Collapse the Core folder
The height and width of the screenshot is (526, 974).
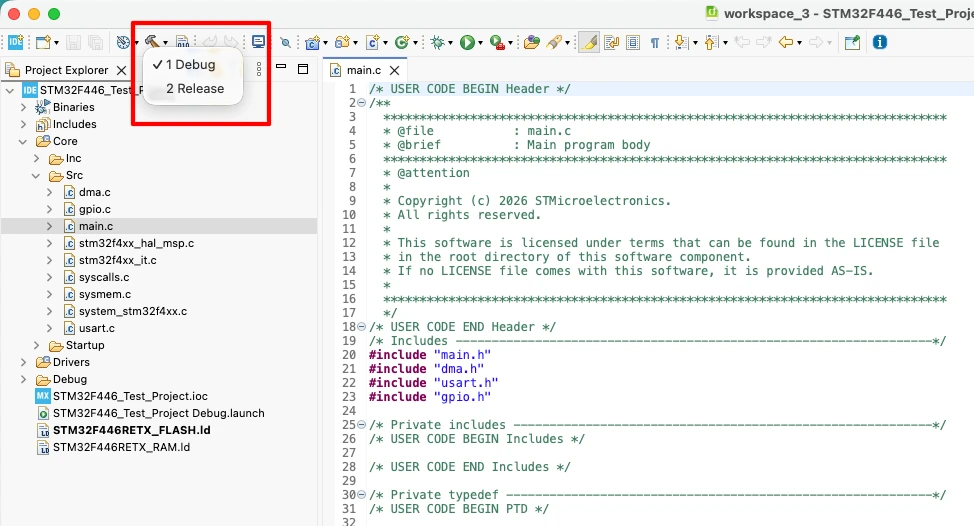pos(23,142)
